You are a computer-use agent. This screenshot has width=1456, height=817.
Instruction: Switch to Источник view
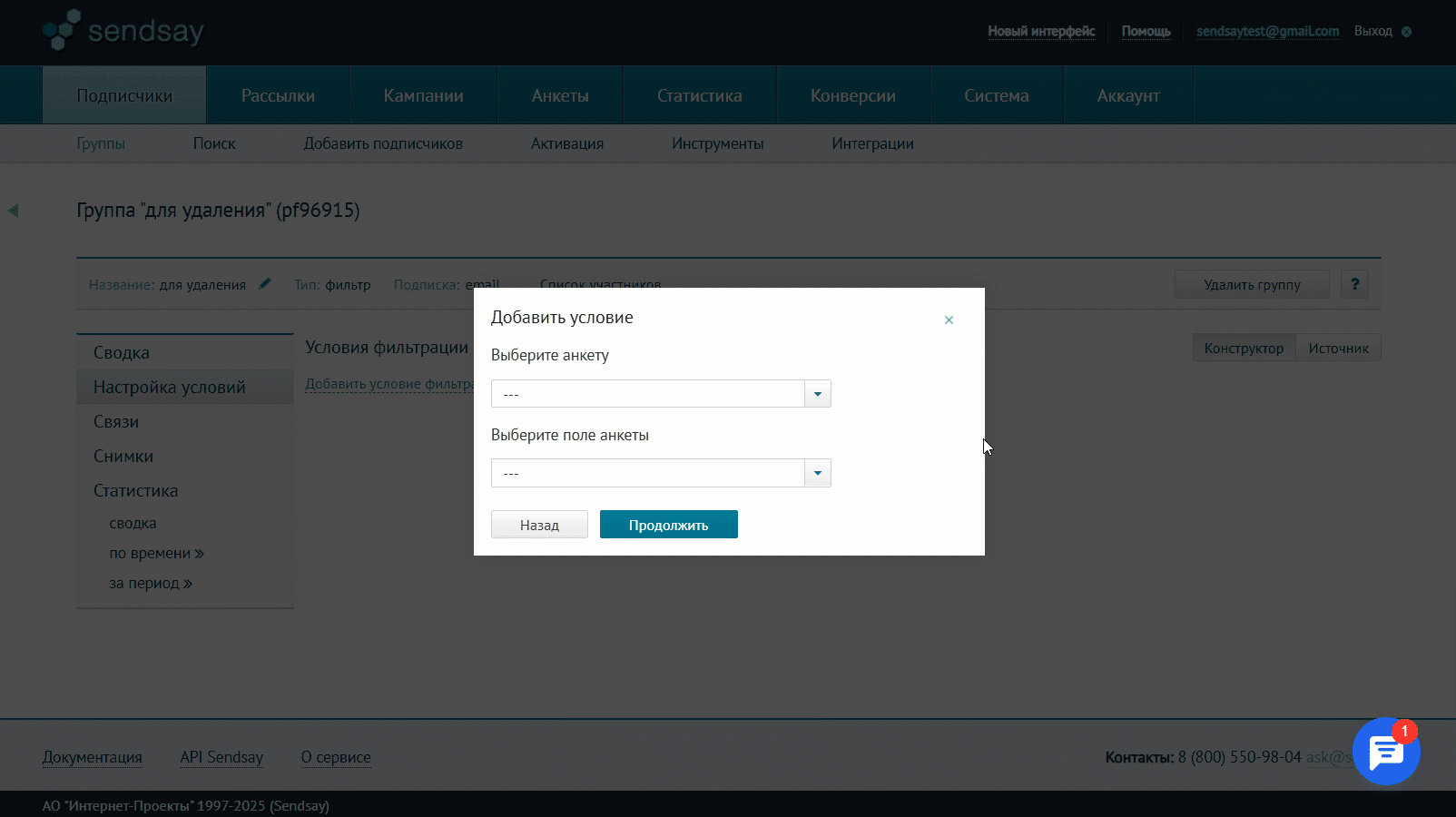pos(1338,347)
